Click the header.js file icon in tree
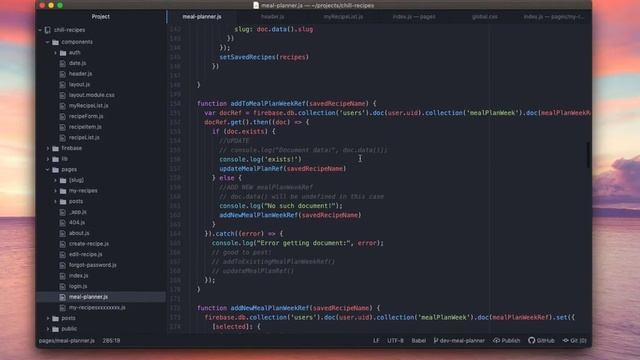This screenshot has height=360, width=640. click(x=62, y=74)
